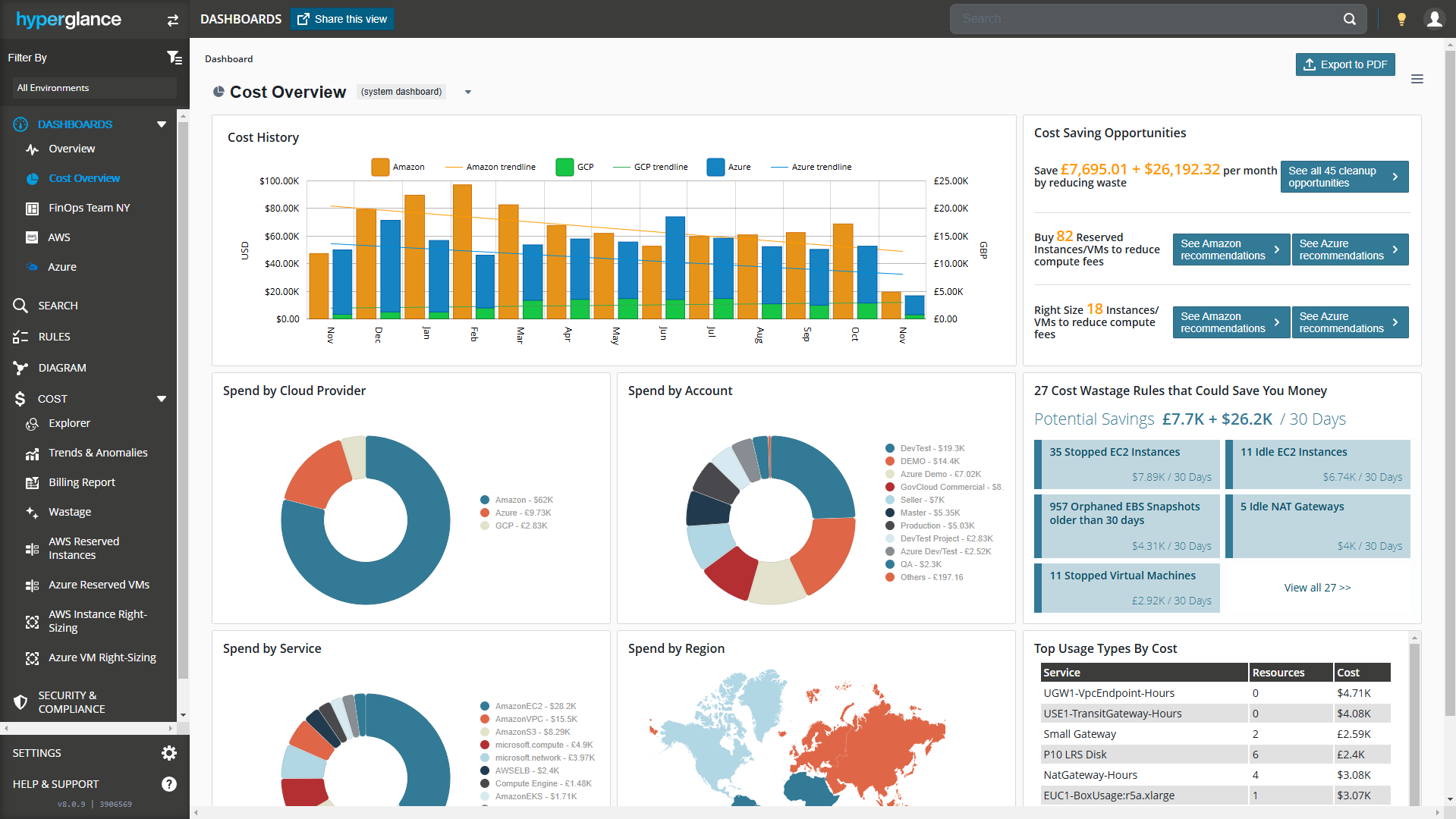Click the beige GCP swatch in Cloud Provider legend
This screenshot has height=819, width=1456.
[485, 526]
